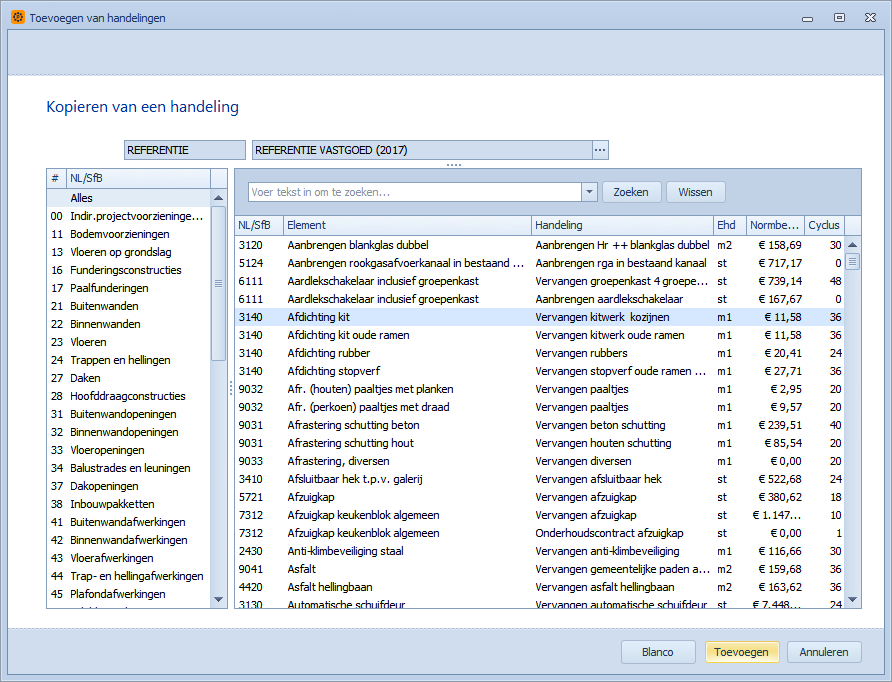
Task: Click the app icon in the title bar
Action: coord(17,18)
